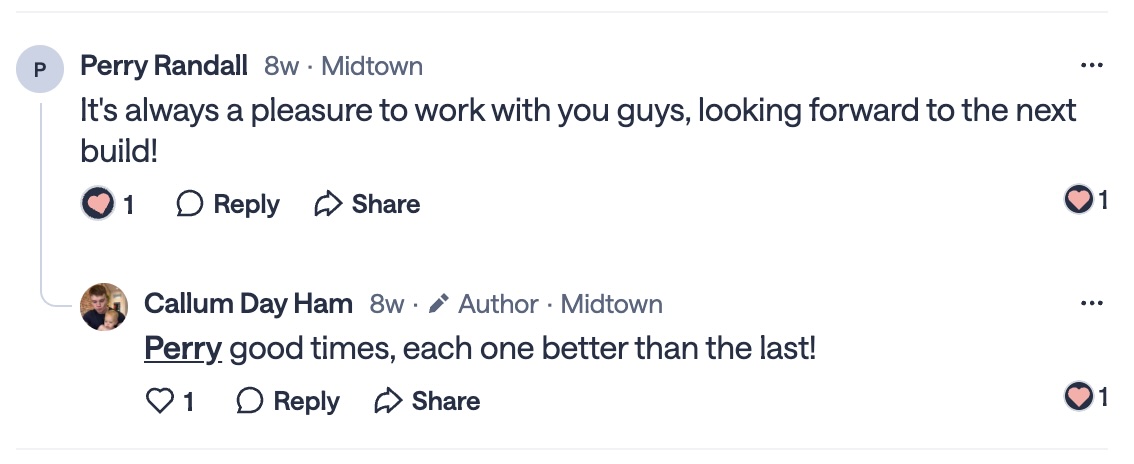1134x464 pixels.
Task: Click the 8w timestamp on Perry's comment
Action: pyautogui.click(x=281, y=66)
